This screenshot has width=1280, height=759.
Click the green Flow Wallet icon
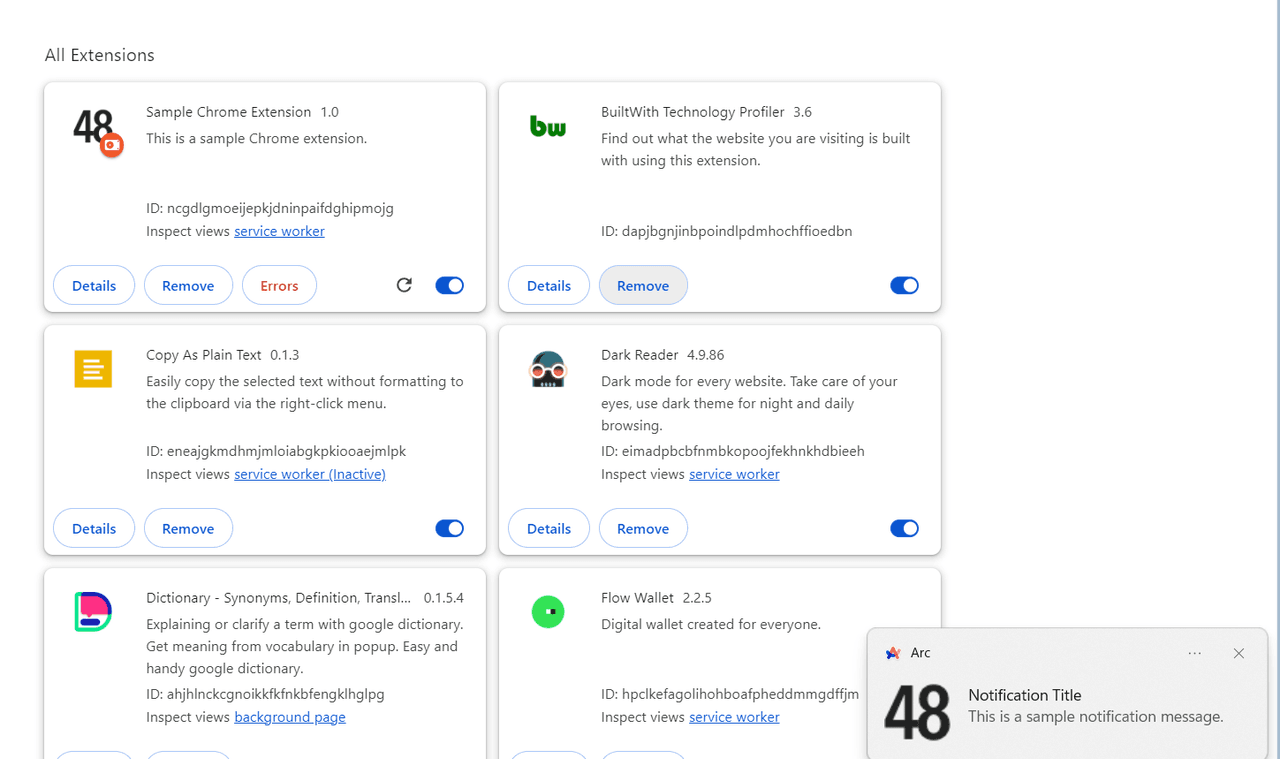548,612
